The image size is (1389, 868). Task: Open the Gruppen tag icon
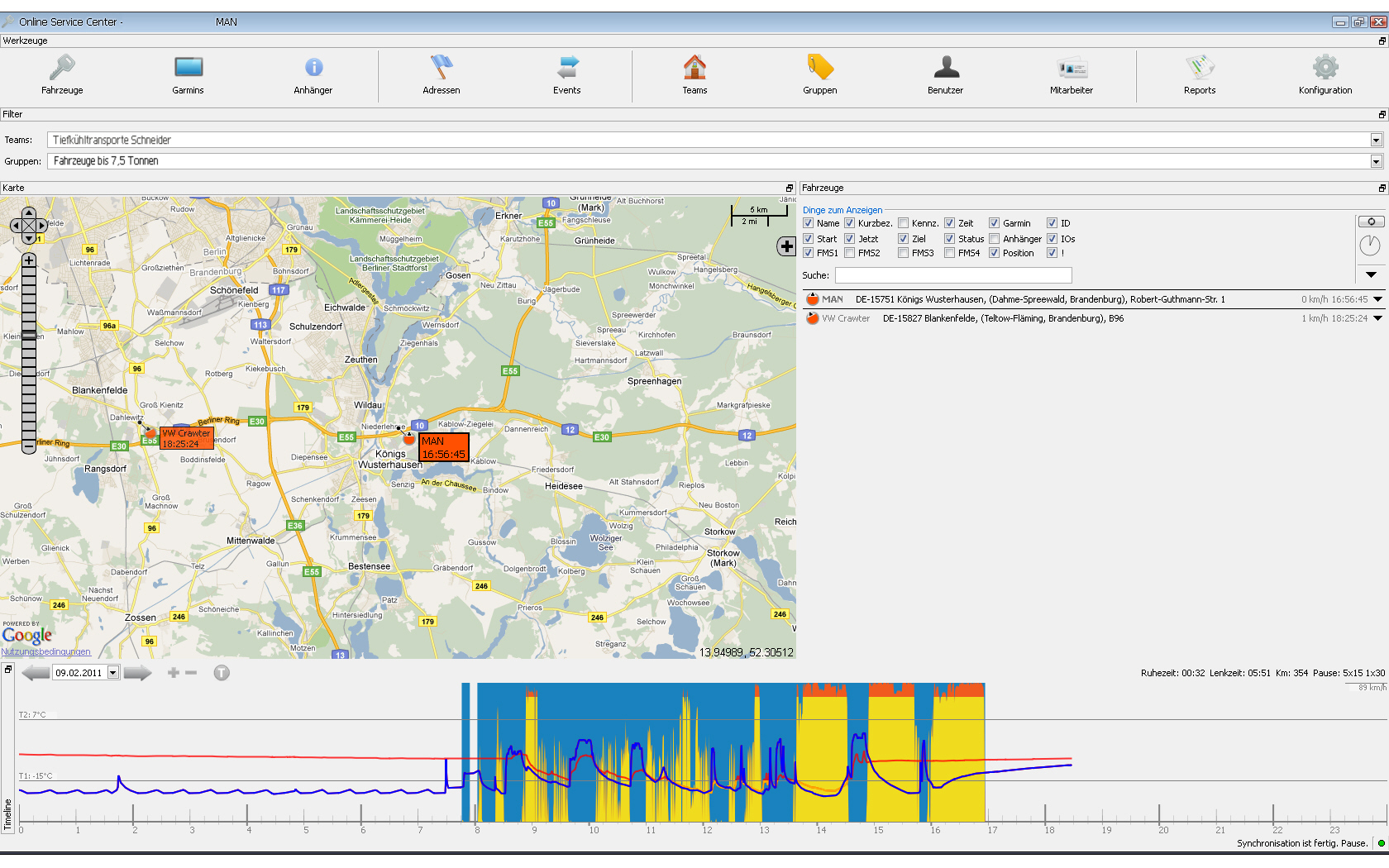[x=820, y=67]
